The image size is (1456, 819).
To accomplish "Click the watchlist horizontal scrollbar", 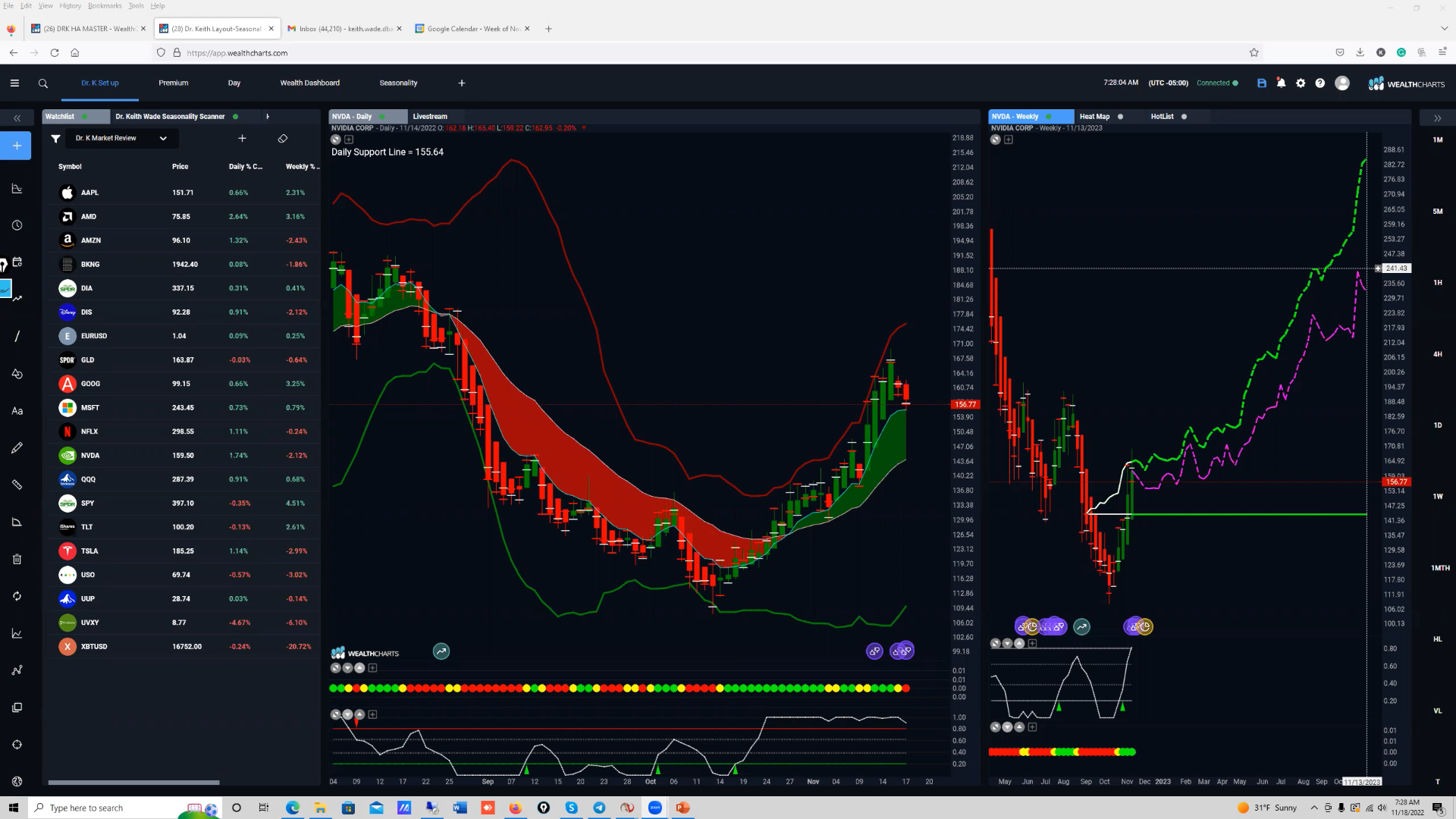I will pos(133,783).
